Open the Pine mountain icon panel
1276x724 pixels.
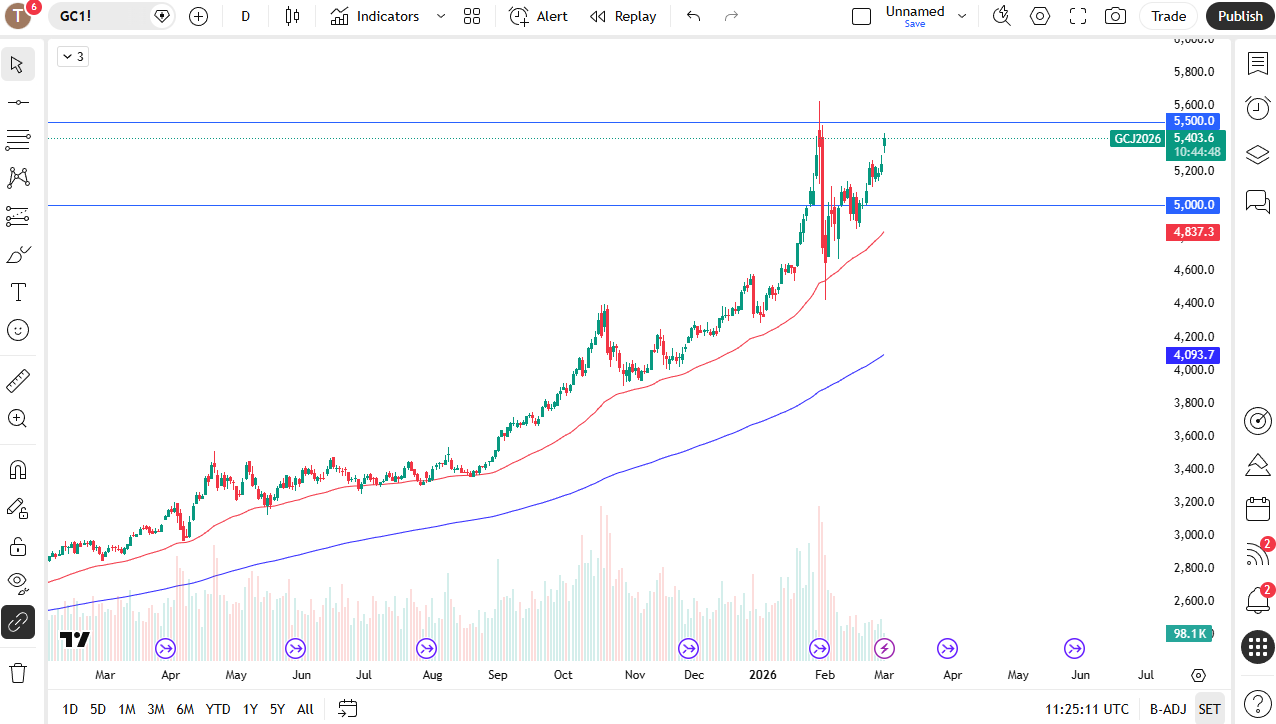[1257, 464]
